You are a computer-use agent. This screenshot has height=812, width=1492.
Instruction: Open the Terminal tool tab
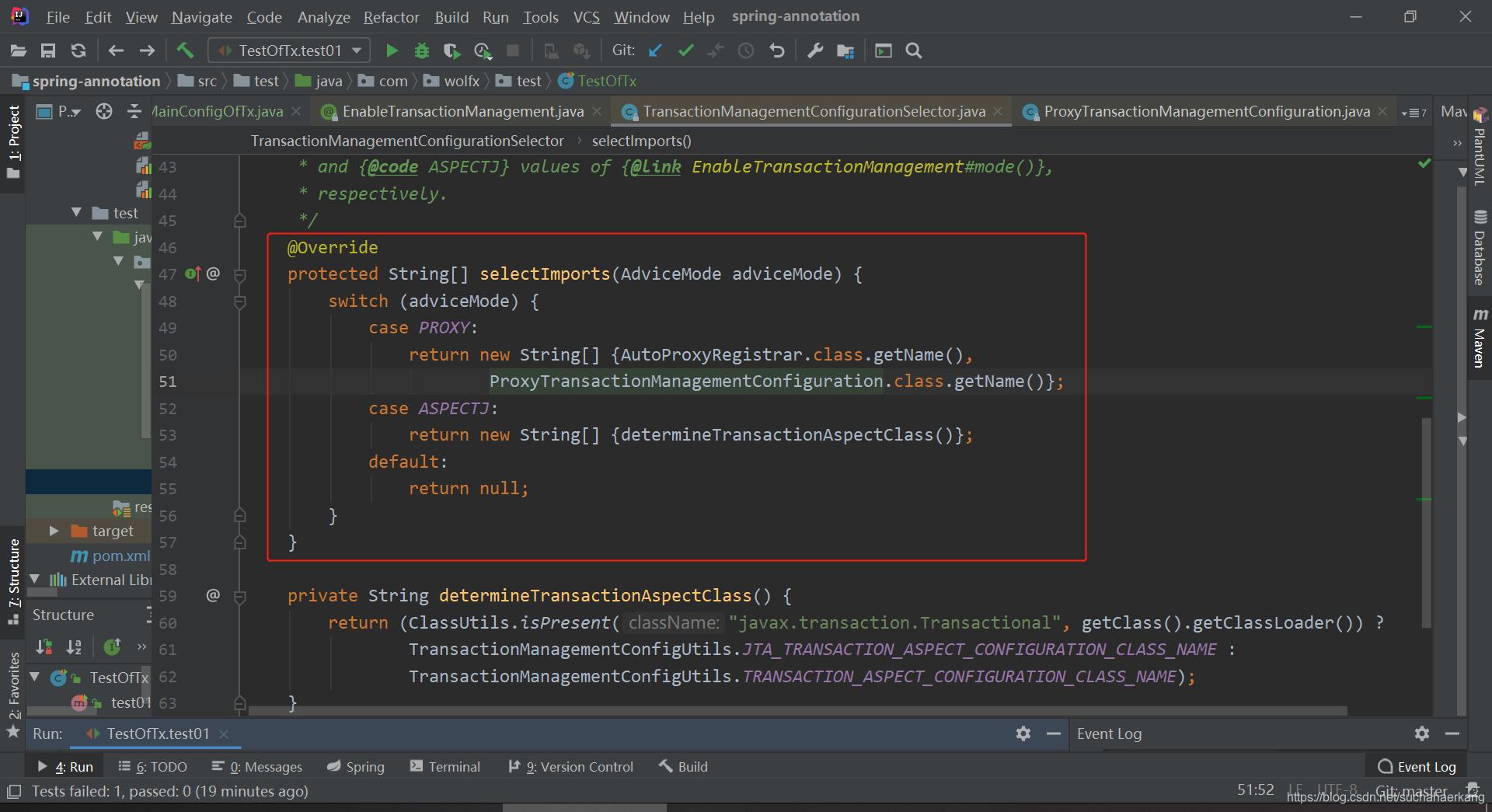tap(445, 767)
